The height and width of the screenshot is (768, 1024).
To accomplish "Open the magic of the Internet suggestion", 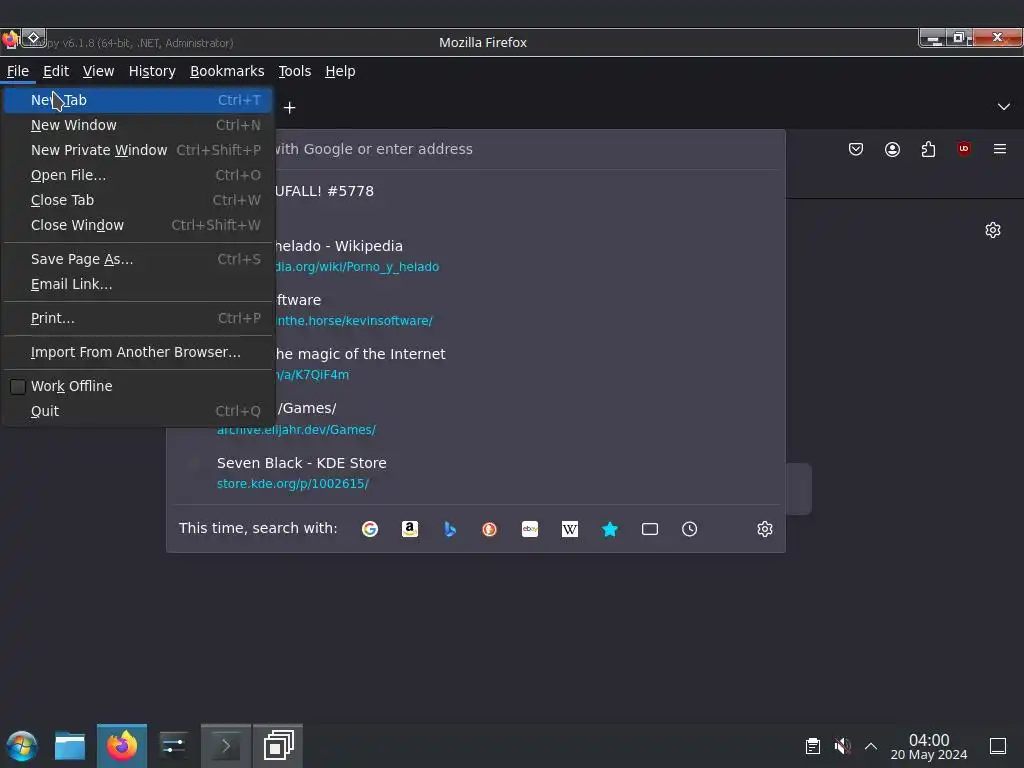I will 360,354.
